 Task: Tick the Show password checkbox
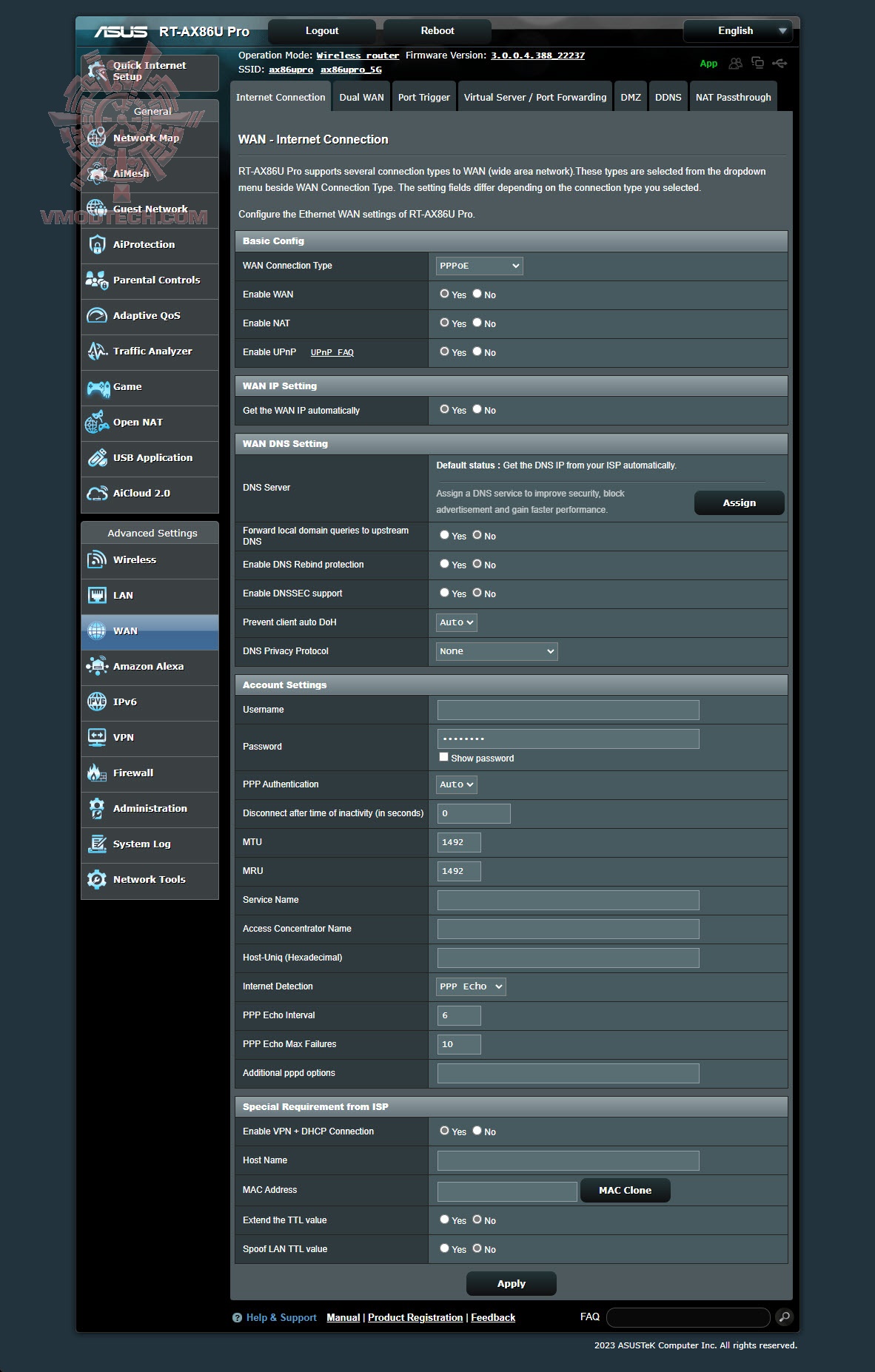(x=443, y=757)
